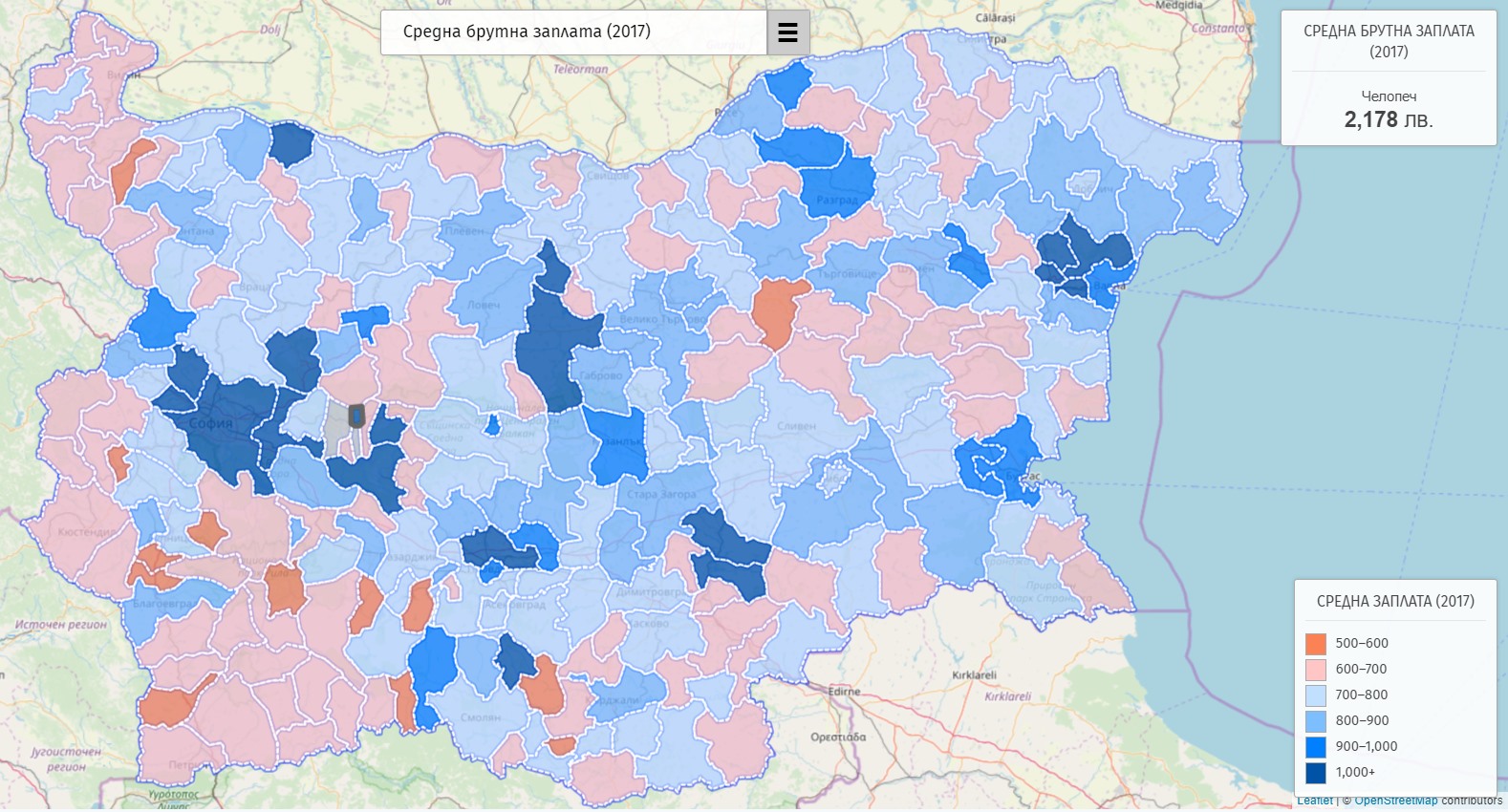Click the 900–1,000 bright blue legend swatch

pyautogui.click(x=1316, y=747)
